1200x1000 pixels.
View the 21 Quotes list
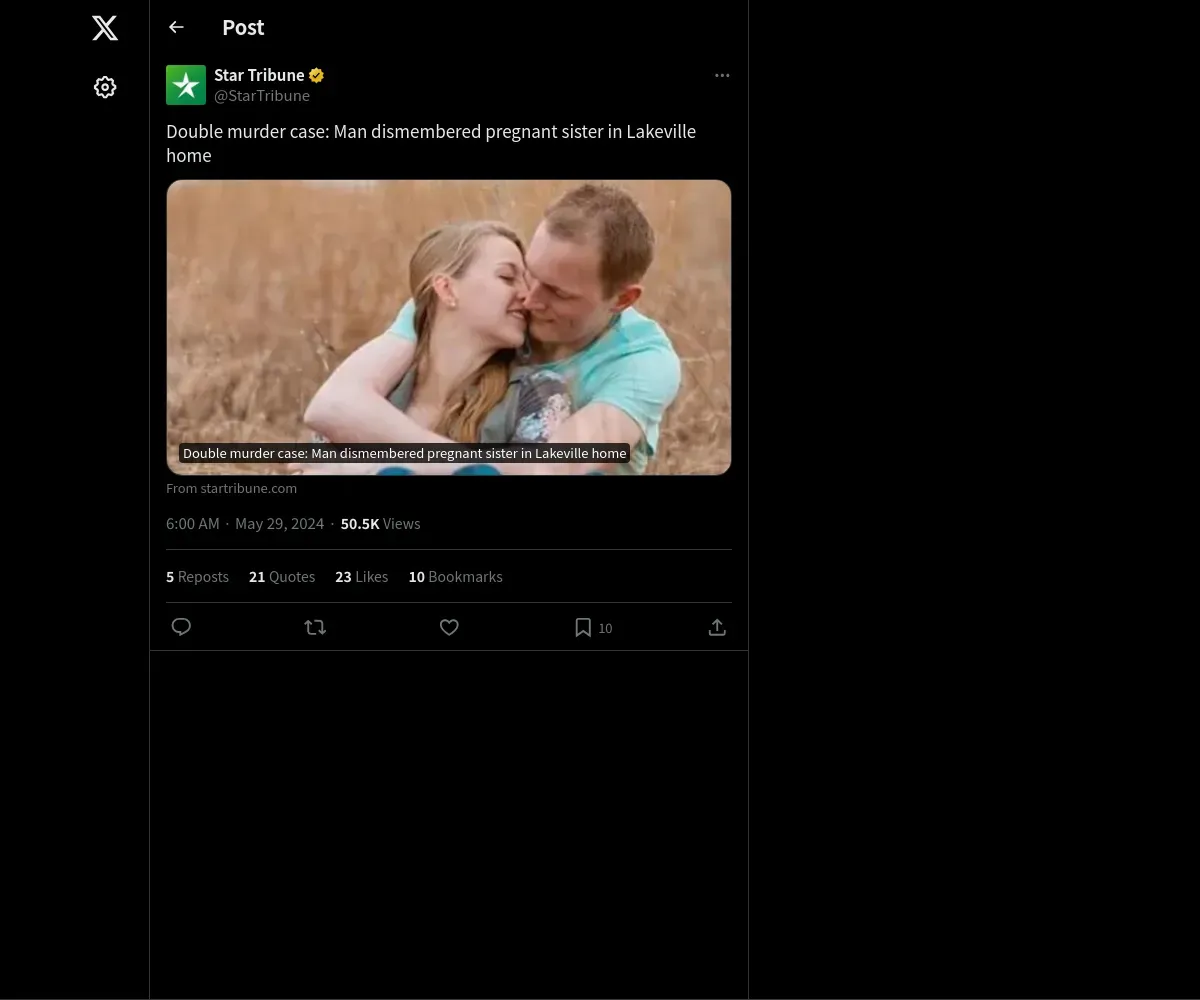(282, 577)
